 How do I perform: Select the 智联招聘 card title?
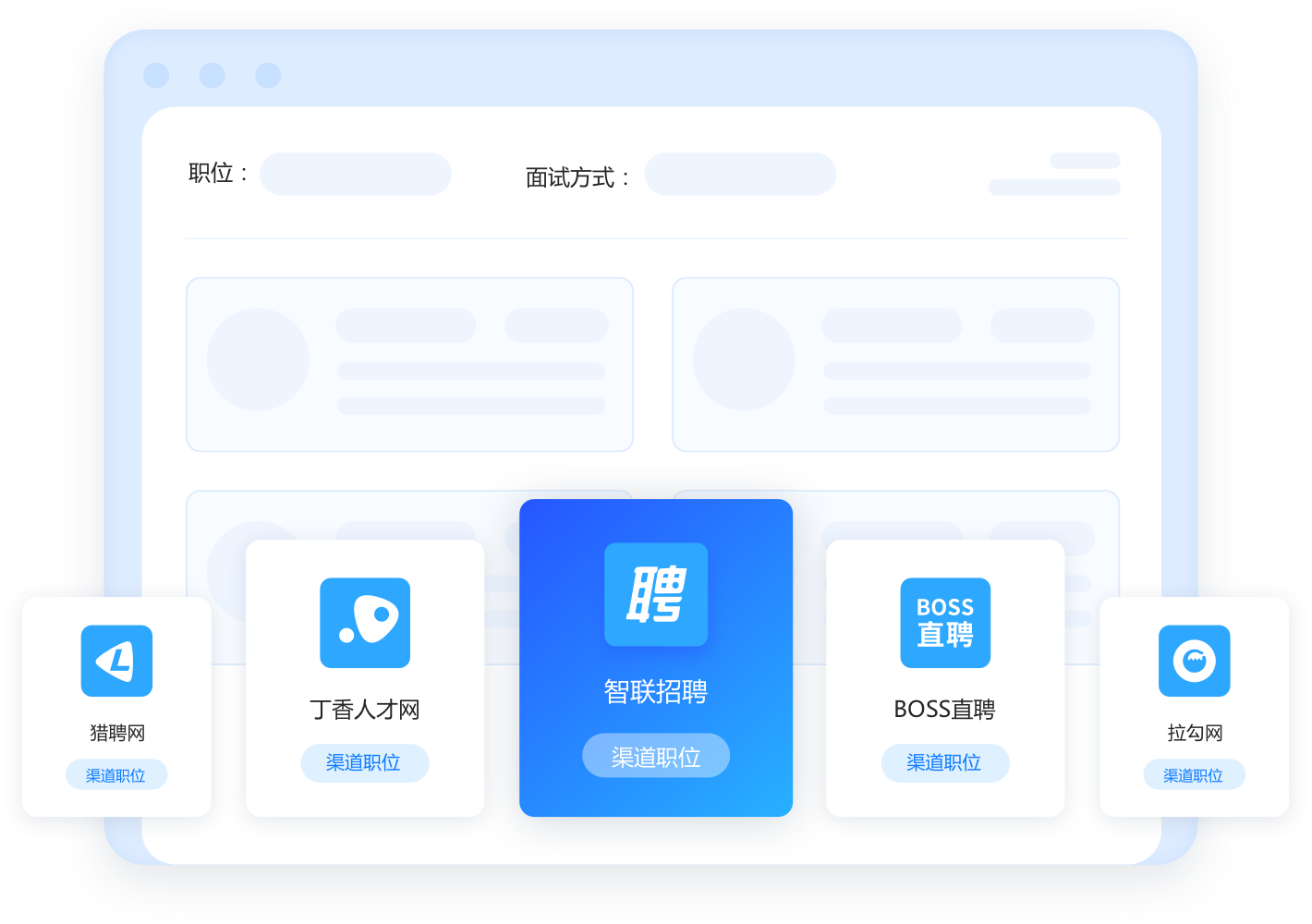tap(656, 691)
